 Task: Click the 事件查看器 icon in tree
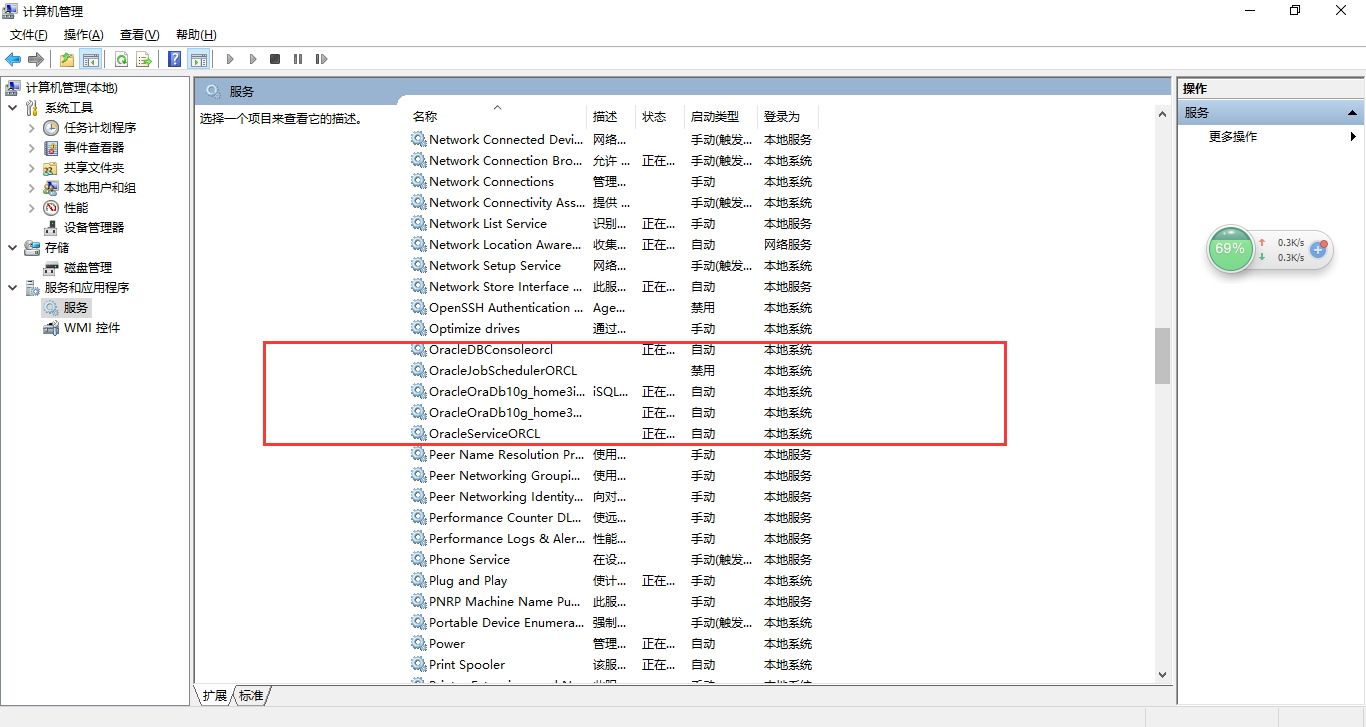[x=51, y=148]
